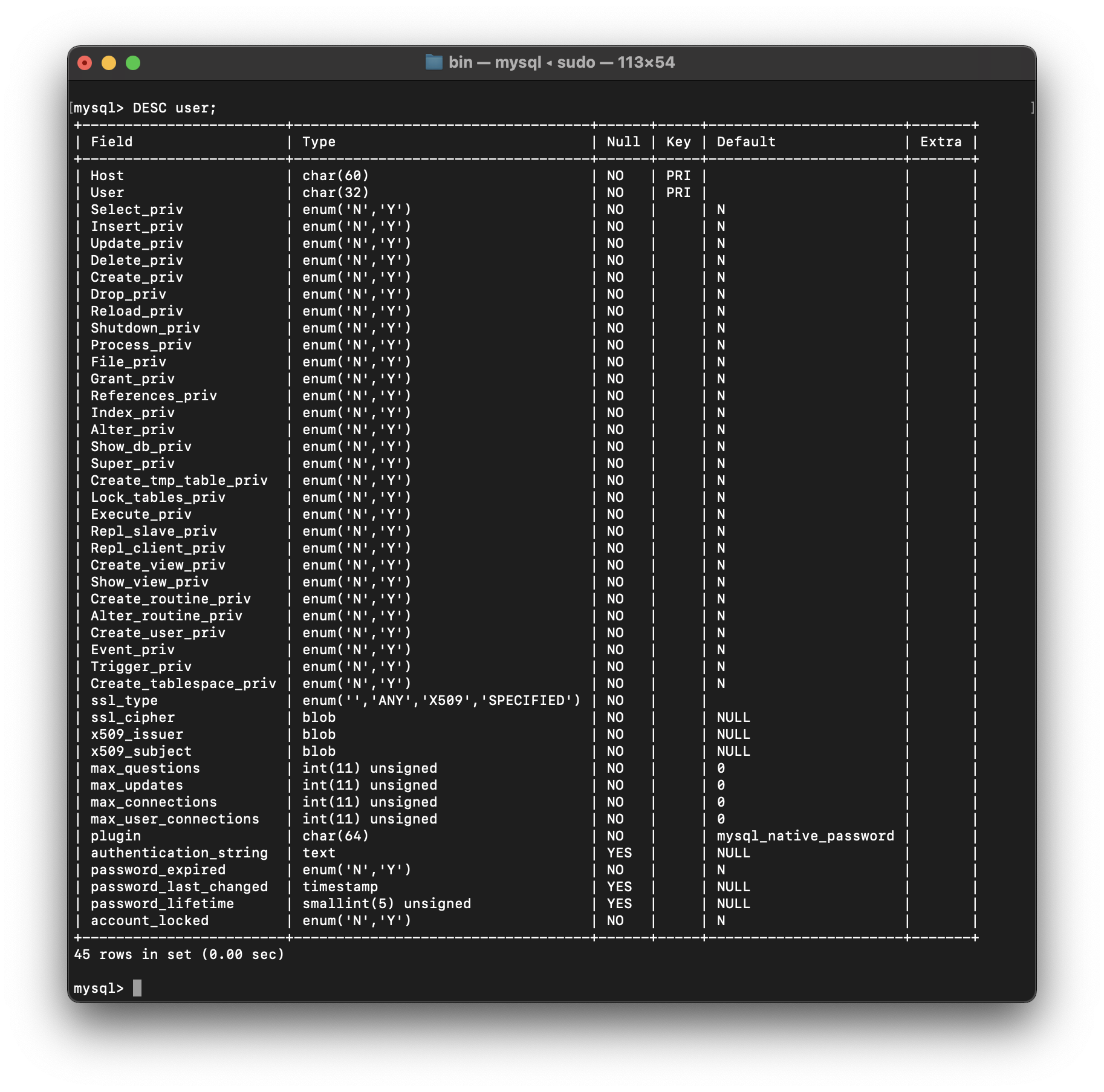1104x1092 pixels.
Task: Click the yellow minimize window button
Action: click(x=109, y=63)
